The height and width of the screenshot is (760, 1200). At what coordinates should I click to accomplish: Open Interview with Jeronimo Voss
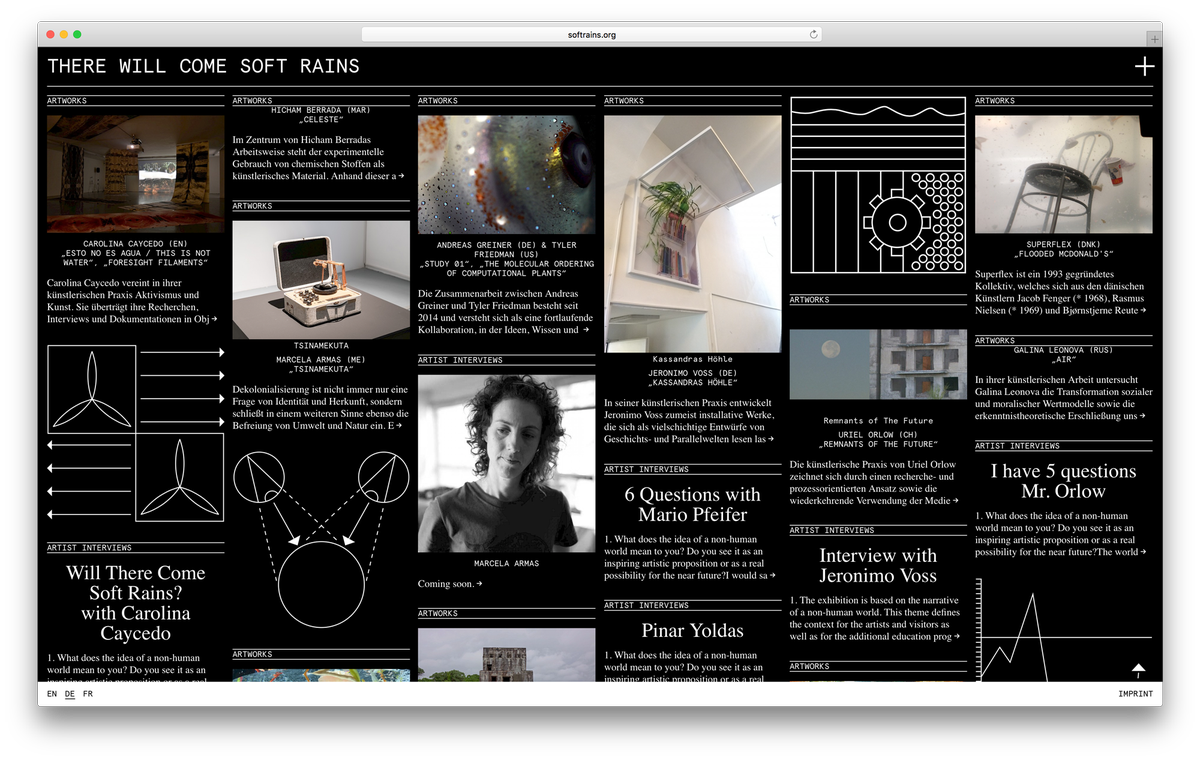click(x=878, y=566)
